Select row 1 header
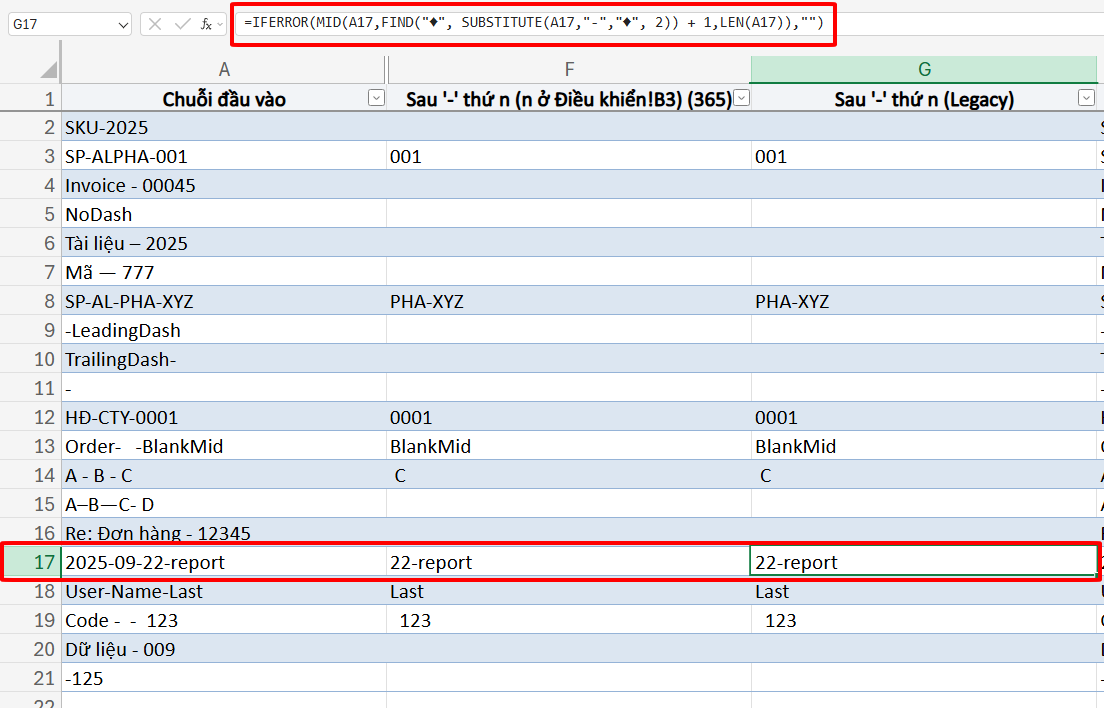The height and width of the screenshot is (708, 1104). click(31, 99)
